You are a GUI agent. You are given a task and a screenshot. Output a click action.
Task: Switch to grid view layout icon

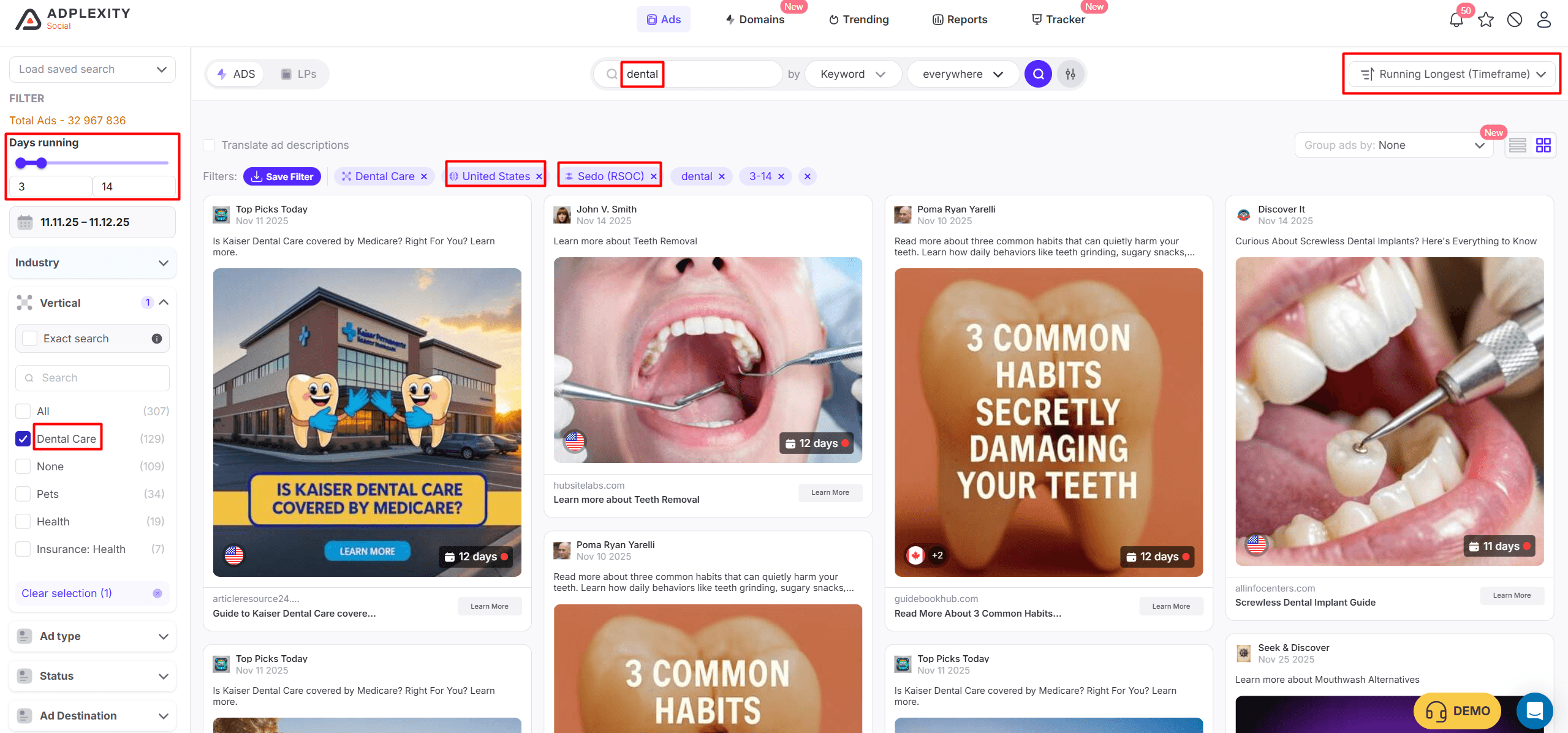(1543, 145)
